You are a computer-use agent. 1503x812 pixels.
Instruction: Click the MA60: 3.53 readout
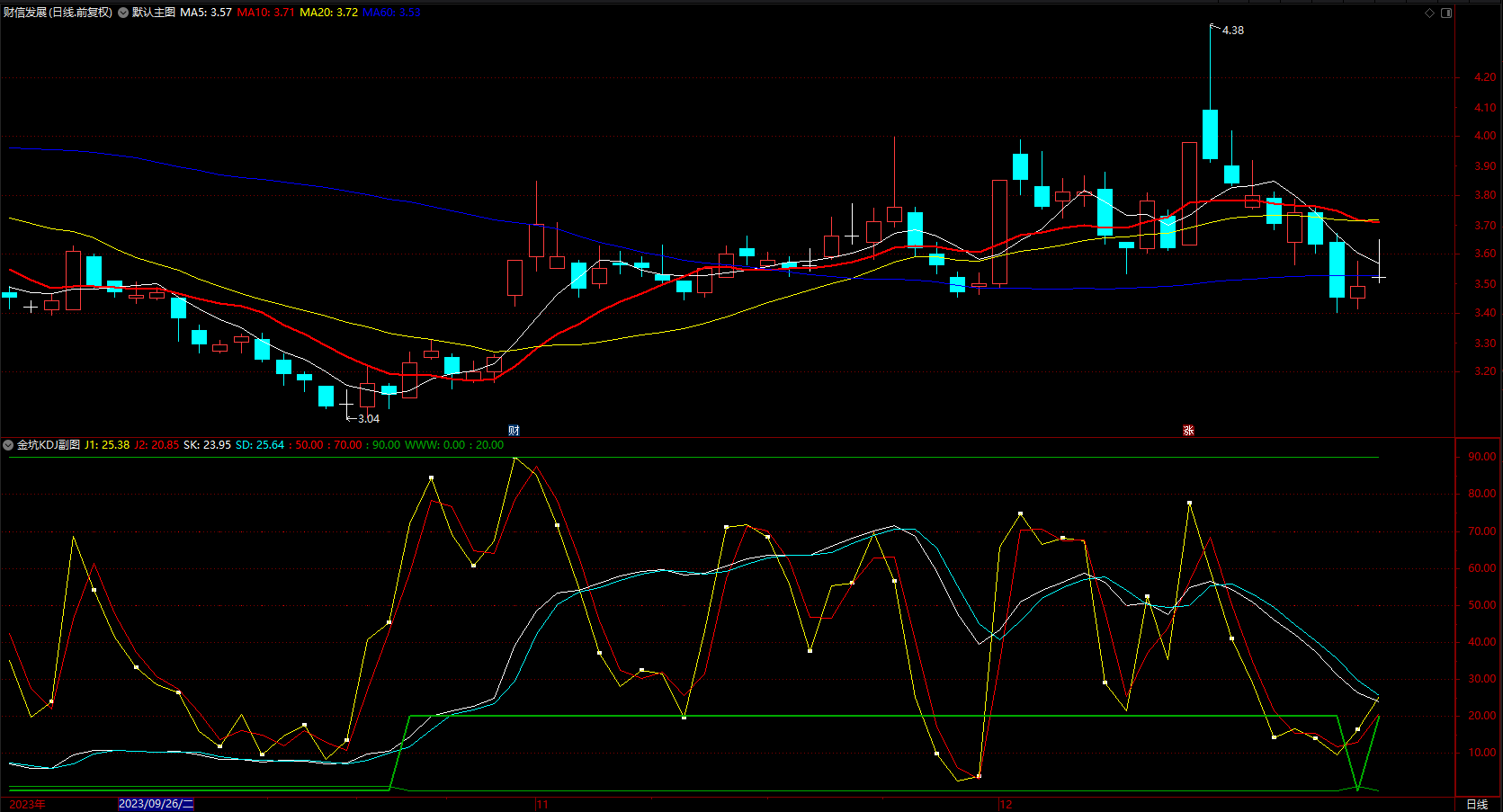[x=391, y=13]
